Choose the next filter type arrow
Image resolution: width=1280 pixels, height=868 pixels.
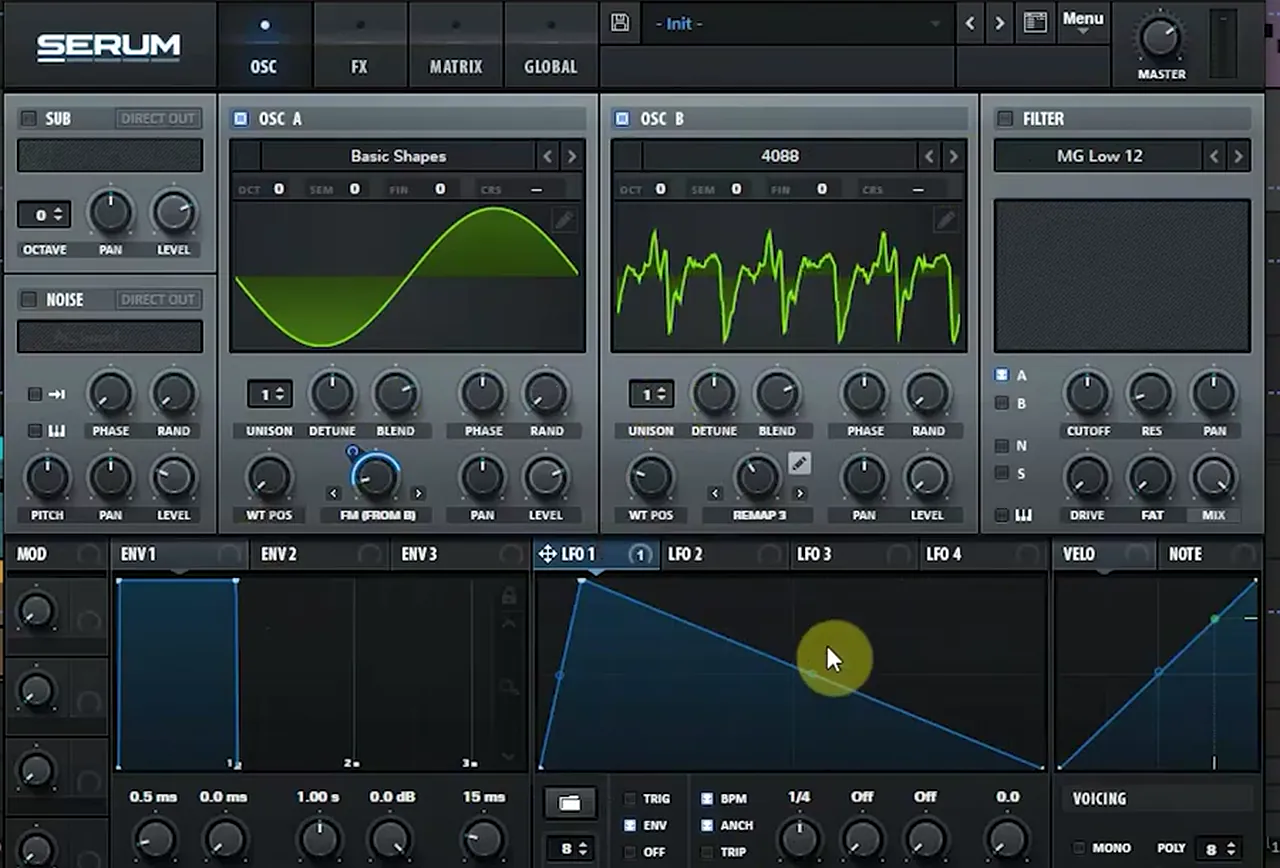point(1238,156)
